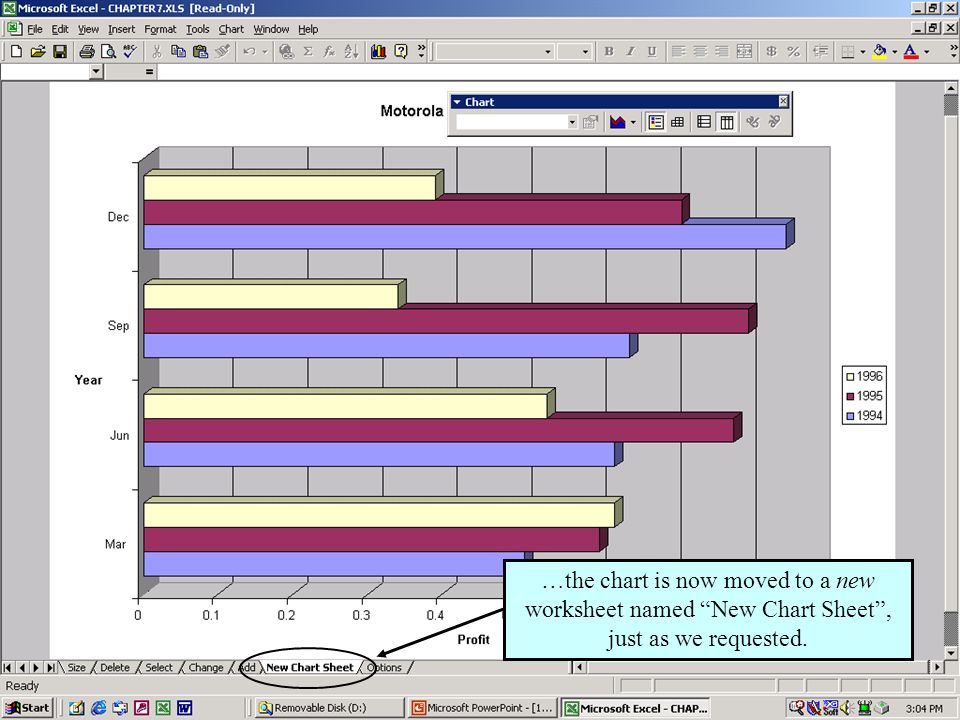960x720 pixels.
Task: Click the Copy icon
Action: point(178,51)
